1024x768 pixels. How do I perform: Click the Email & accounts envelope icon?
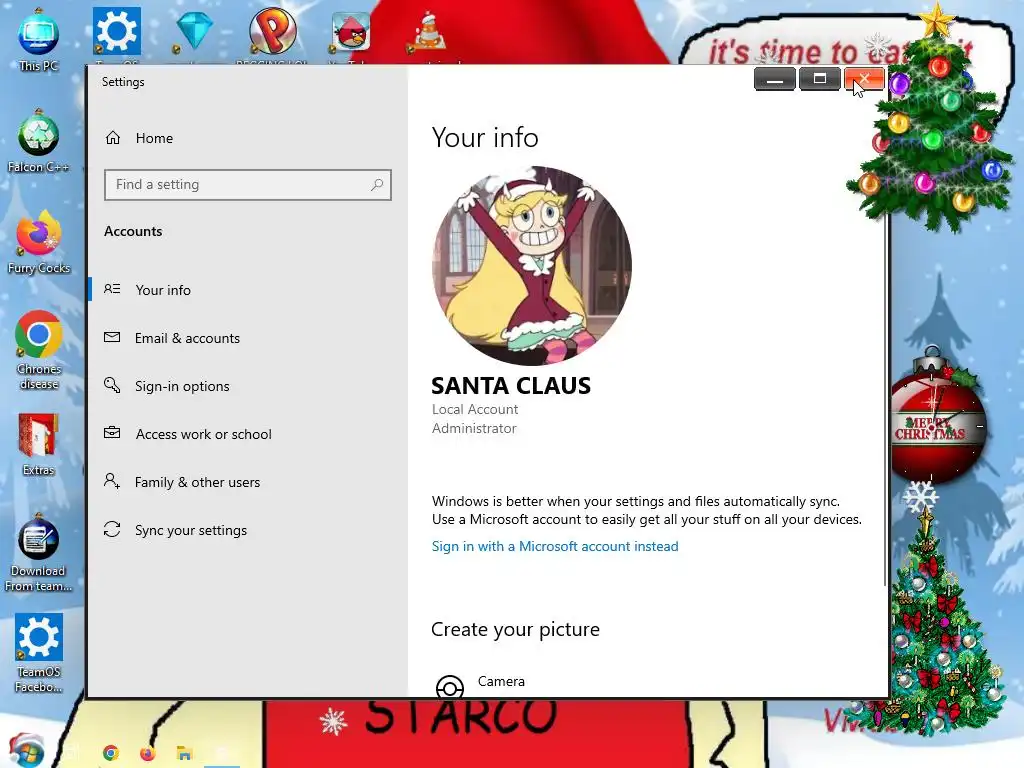tap(112, 337)
